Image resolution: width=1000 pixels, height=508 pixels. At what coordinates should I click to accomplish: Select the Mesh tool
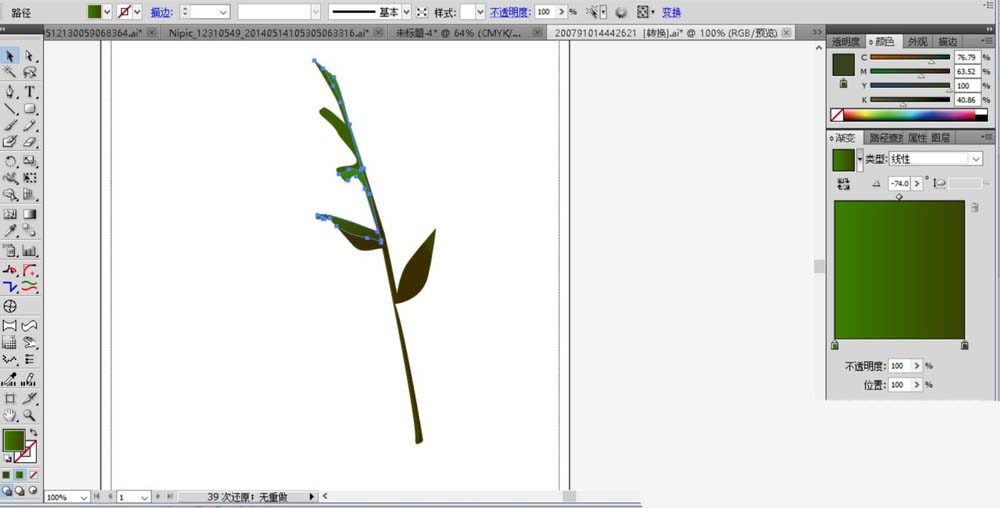pyautogui.click(x=10, y=214)
